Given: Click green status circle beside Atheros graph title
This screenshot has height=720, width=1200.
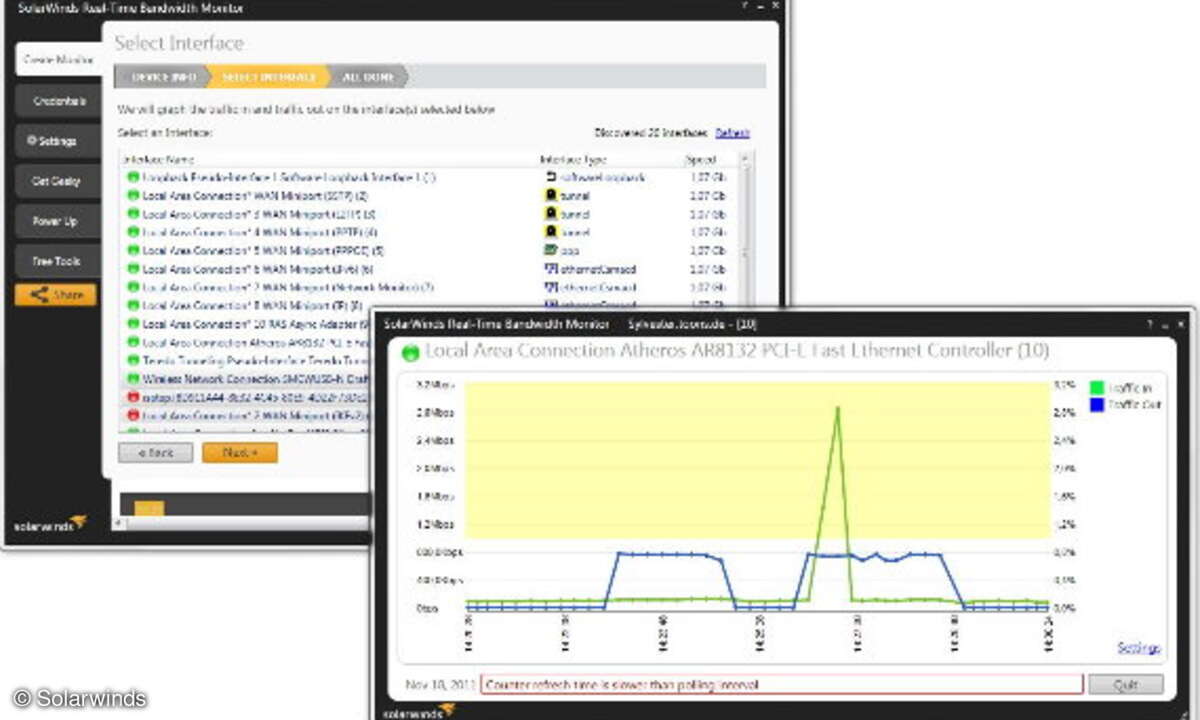Looking at the screenshot, I should [410, 352].
